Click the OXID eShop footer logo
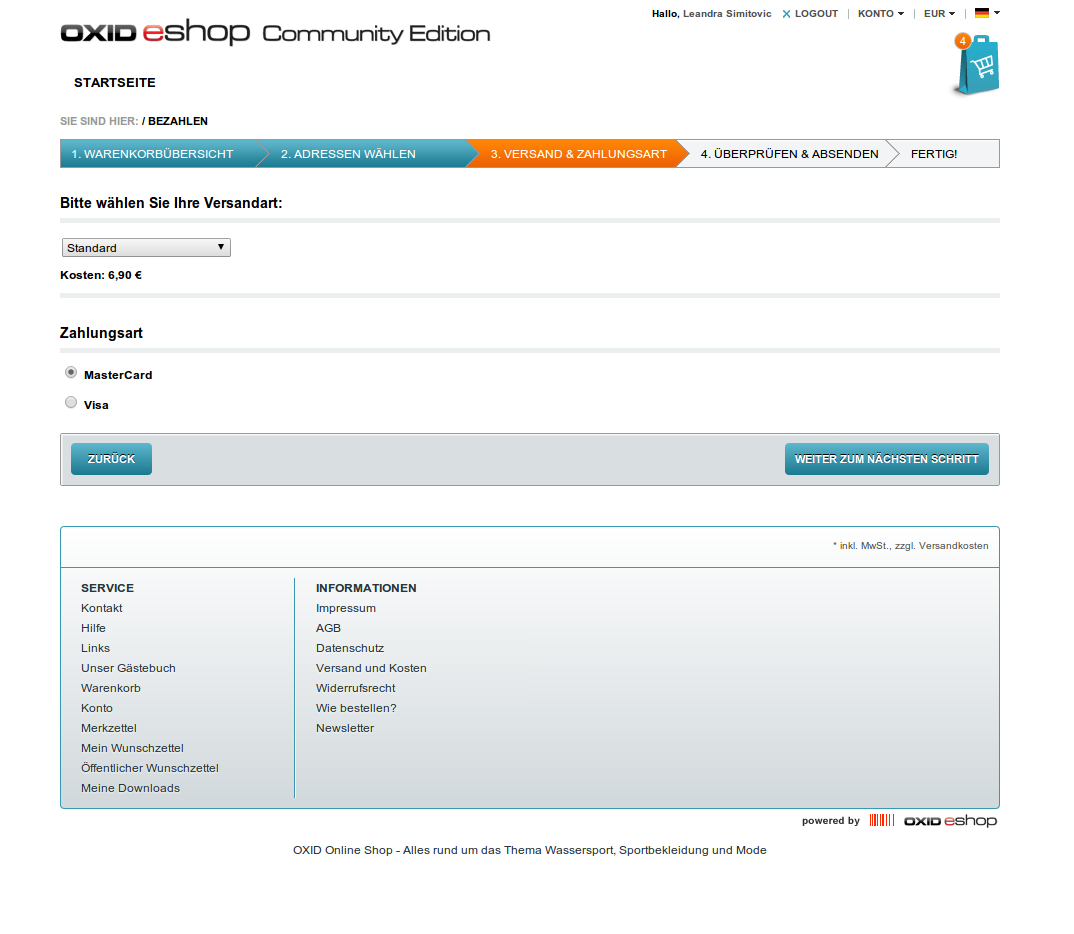1074x934 pixels. pos(950,821)
